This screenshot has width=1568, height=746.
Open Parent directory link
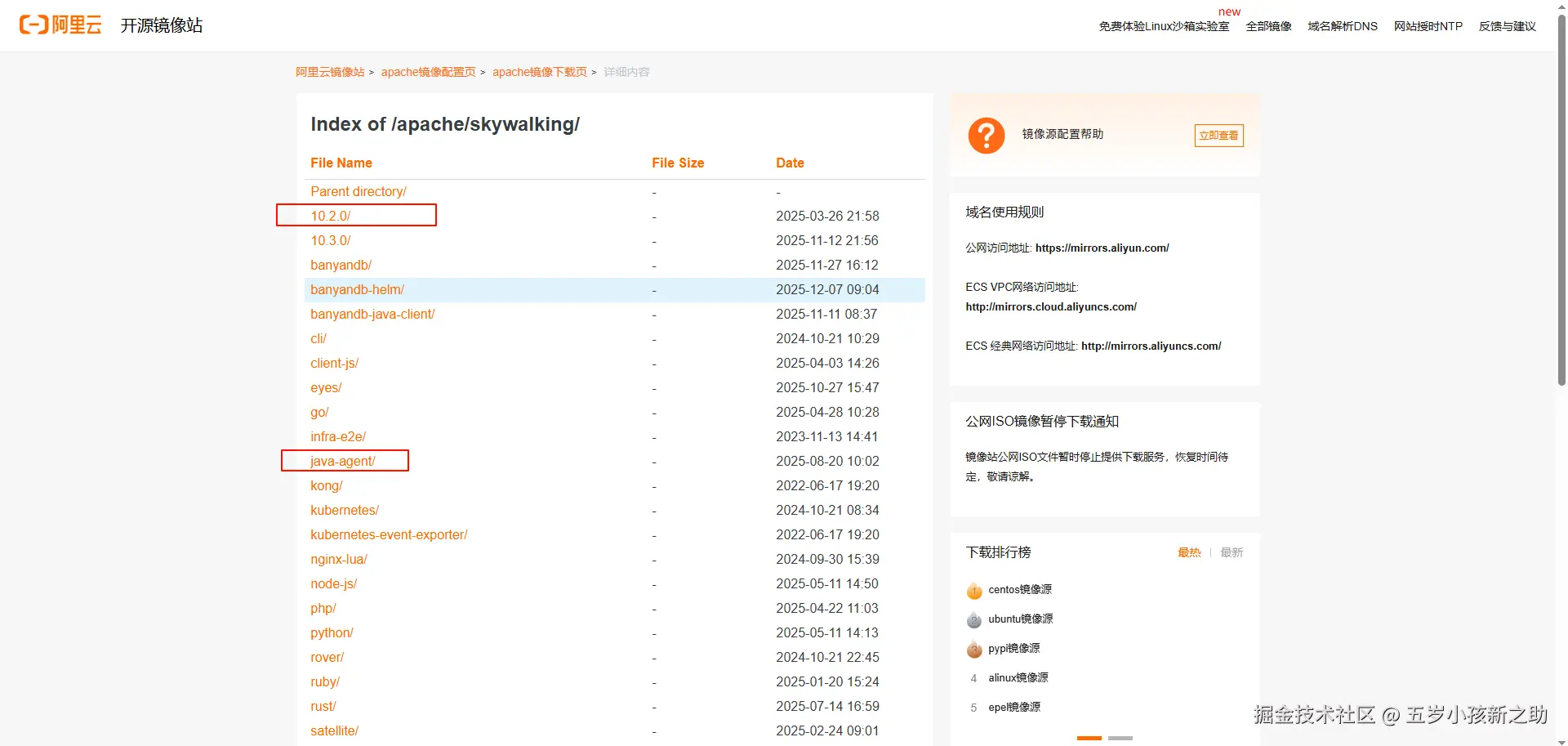coord(358,191)
